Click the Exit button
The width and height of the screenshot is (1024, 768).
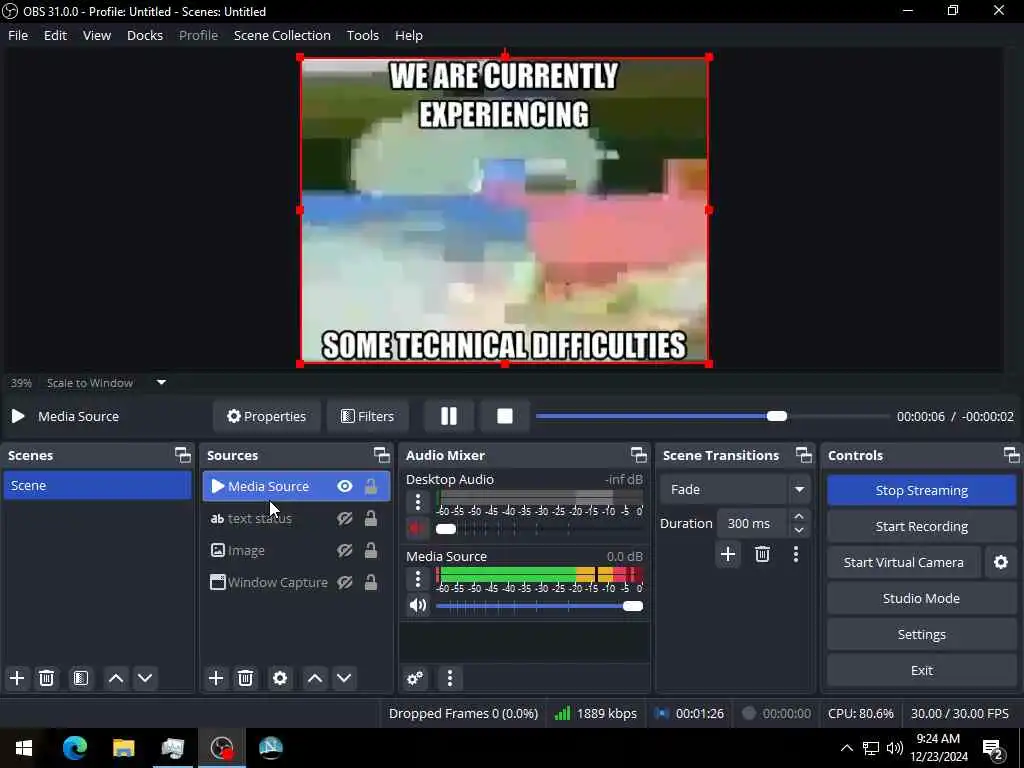[921, 670]
